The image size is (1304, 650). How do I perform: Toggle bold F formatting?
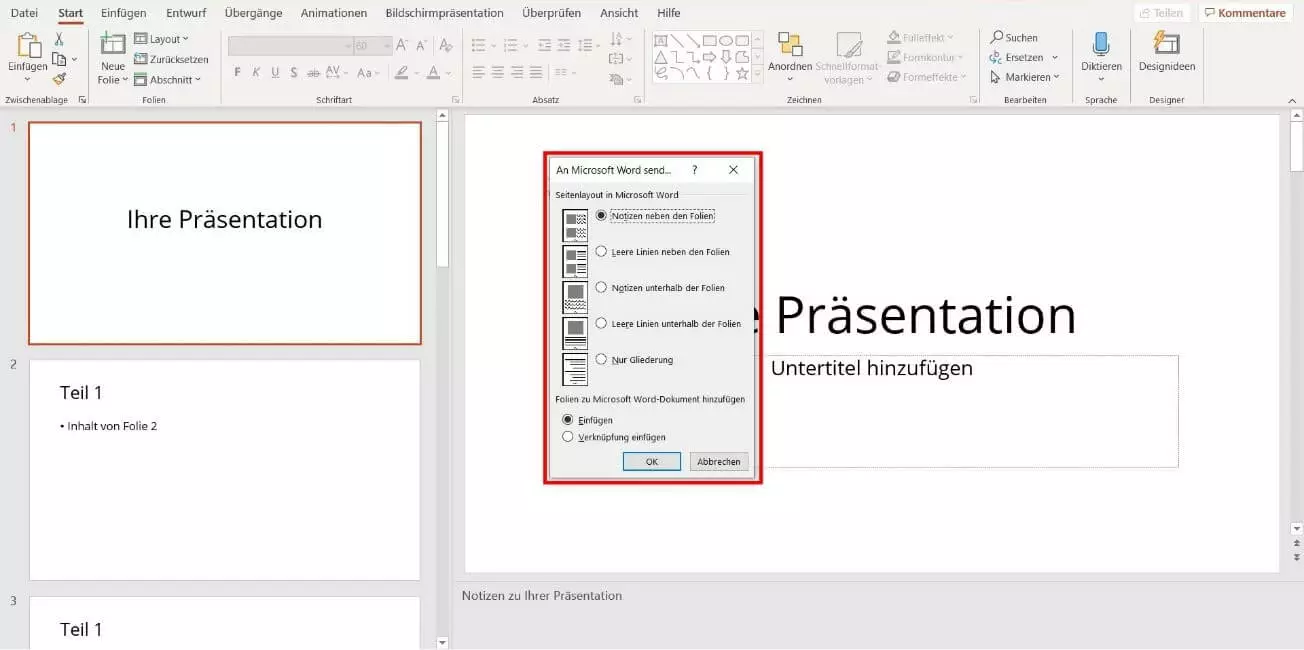(x=237, y=73)
